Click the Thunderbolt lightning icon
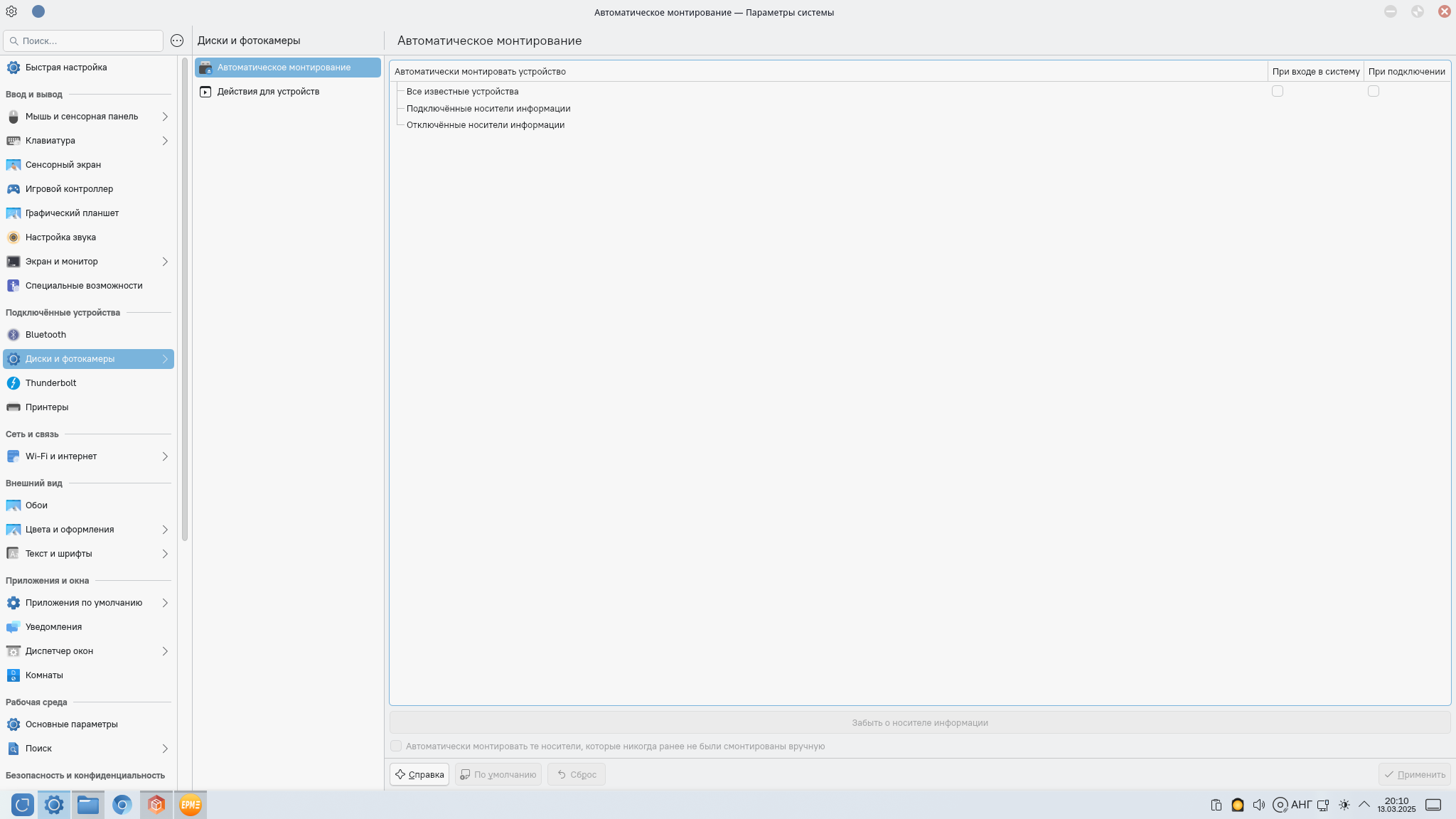The image size is (1456, 819). click(x=14, y=383)
